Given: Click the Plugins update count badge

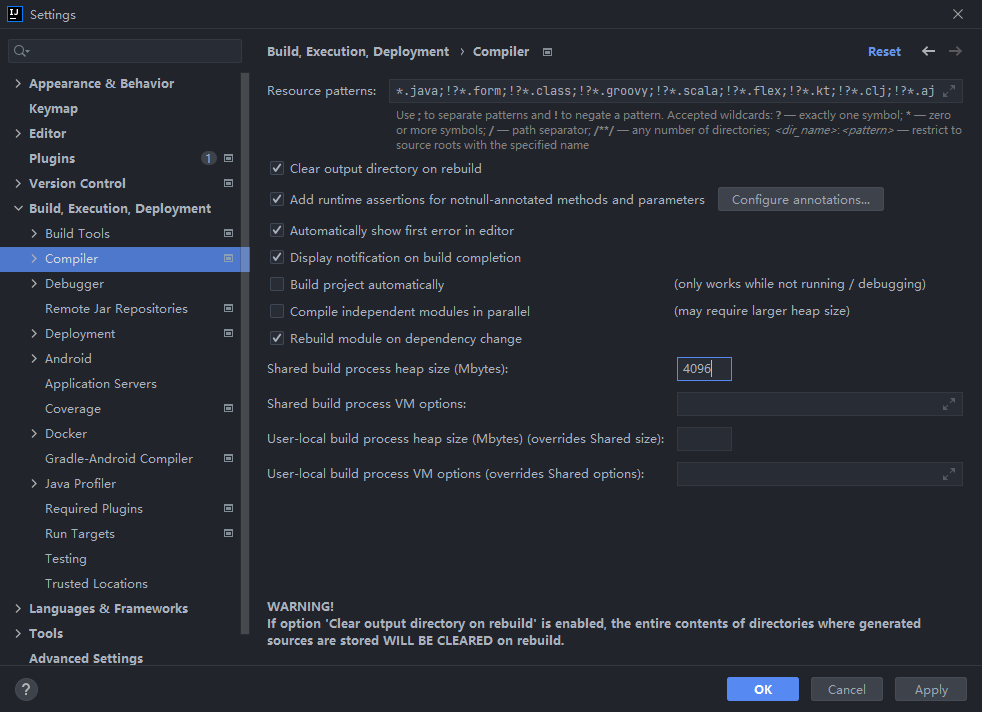Looking at the screenshot, I should coord(209,158).
